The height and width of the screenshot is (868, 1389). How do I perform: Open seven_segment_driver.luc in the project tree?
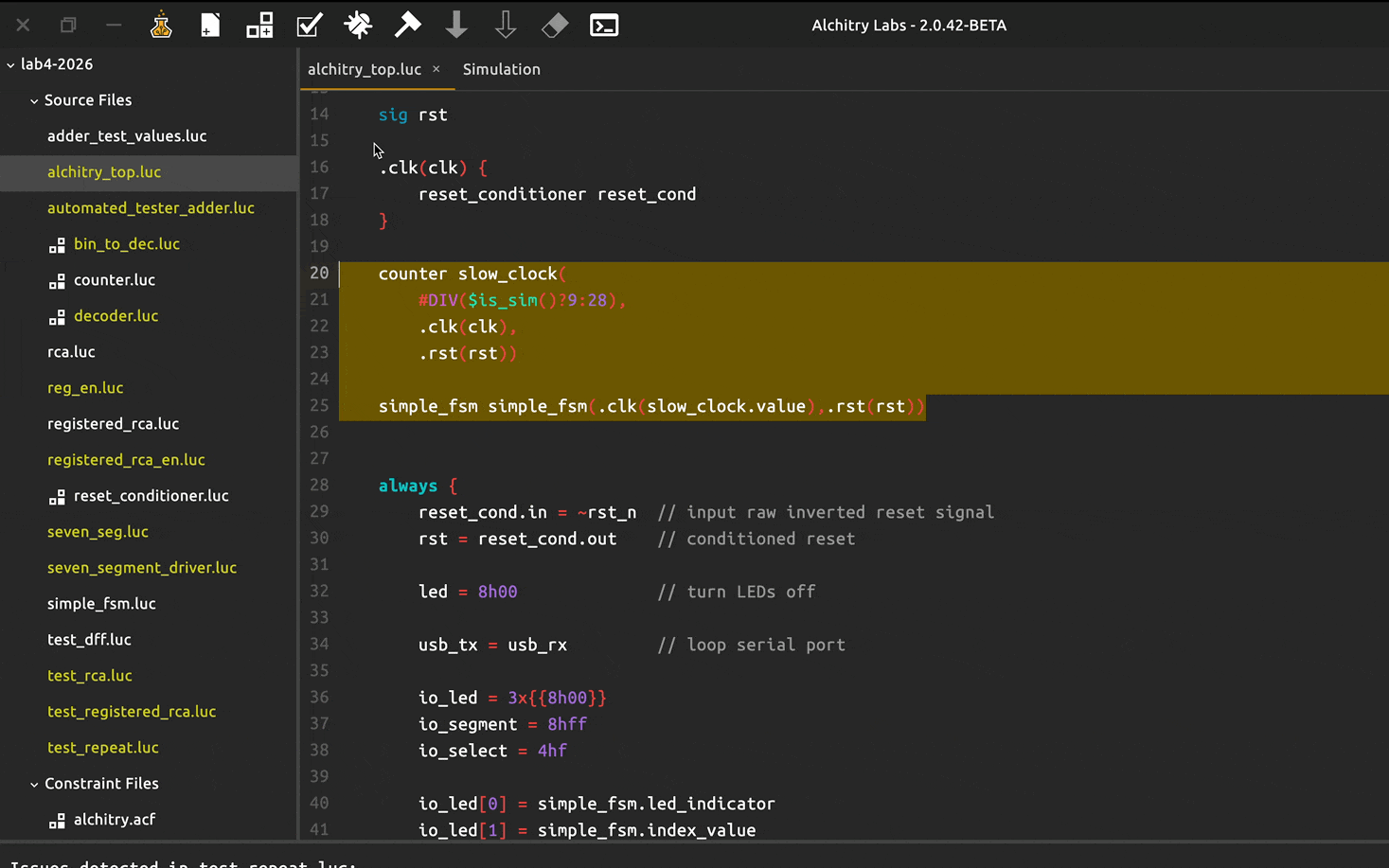(142, 568)
